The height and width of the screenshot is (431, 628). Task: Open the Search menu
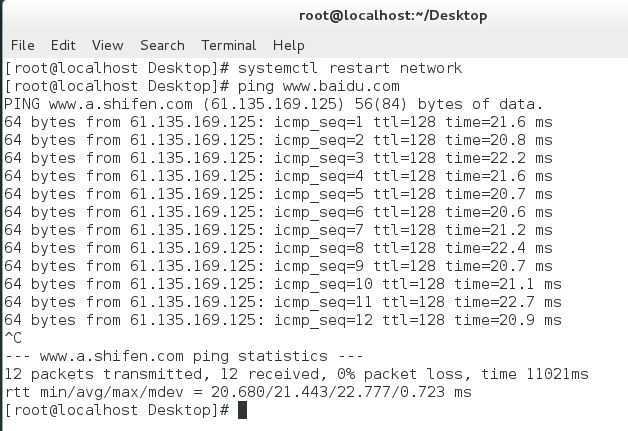tap(162, 45)
